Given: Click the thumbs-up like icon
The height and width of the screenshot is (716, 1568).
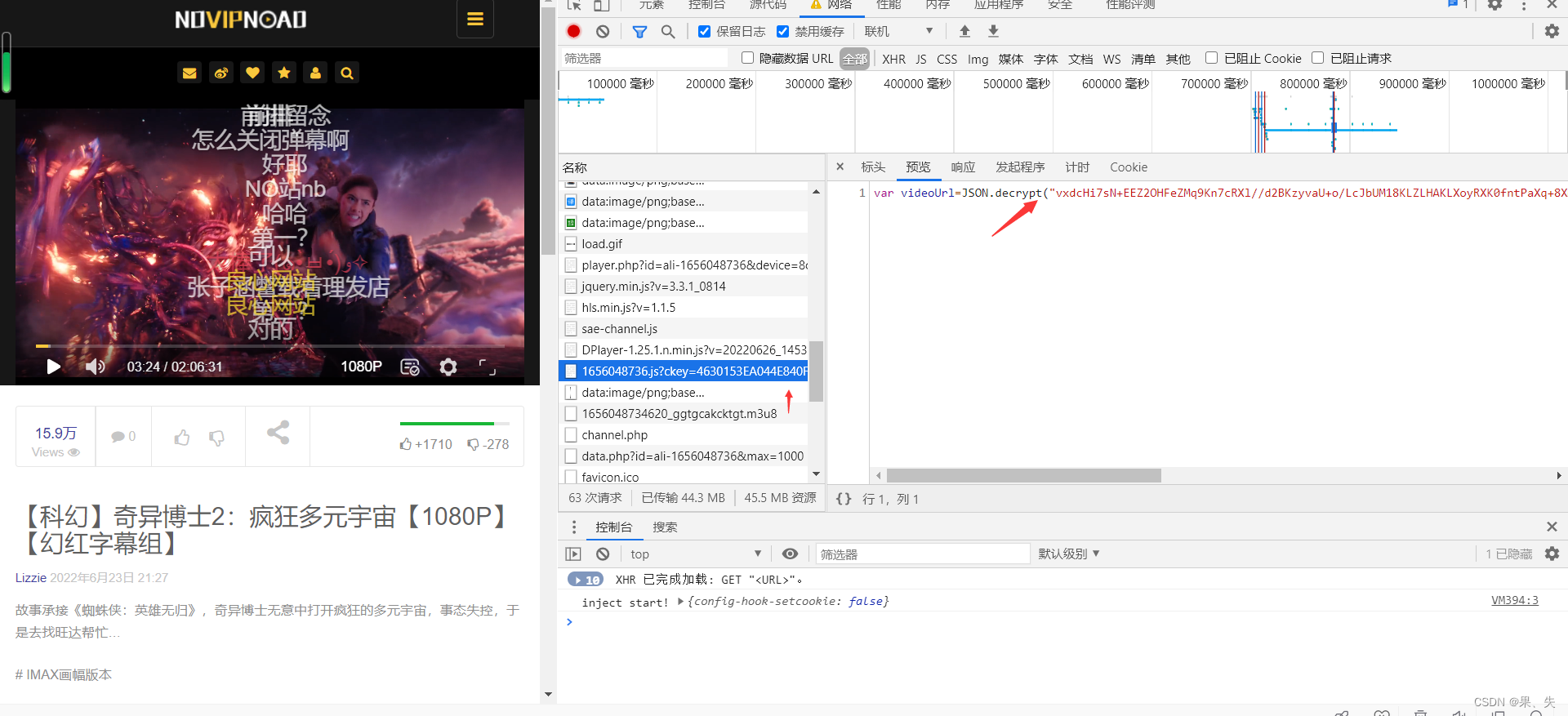Looking at the screenshot, I should (x=182, y=438).
